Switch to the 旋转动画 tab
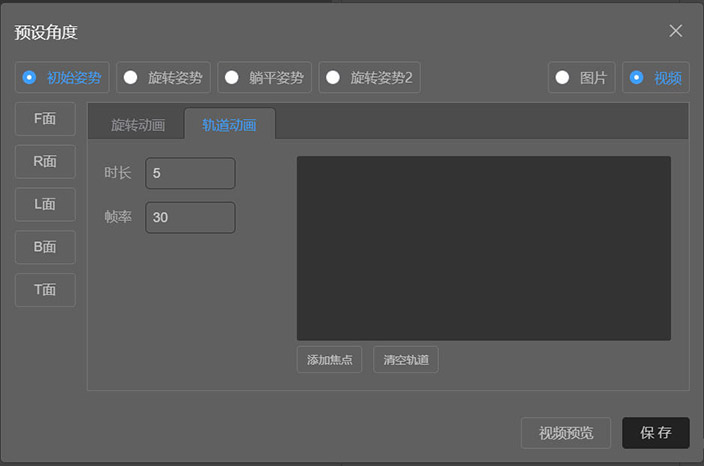 pyautogui.click(x=138, y=126)
